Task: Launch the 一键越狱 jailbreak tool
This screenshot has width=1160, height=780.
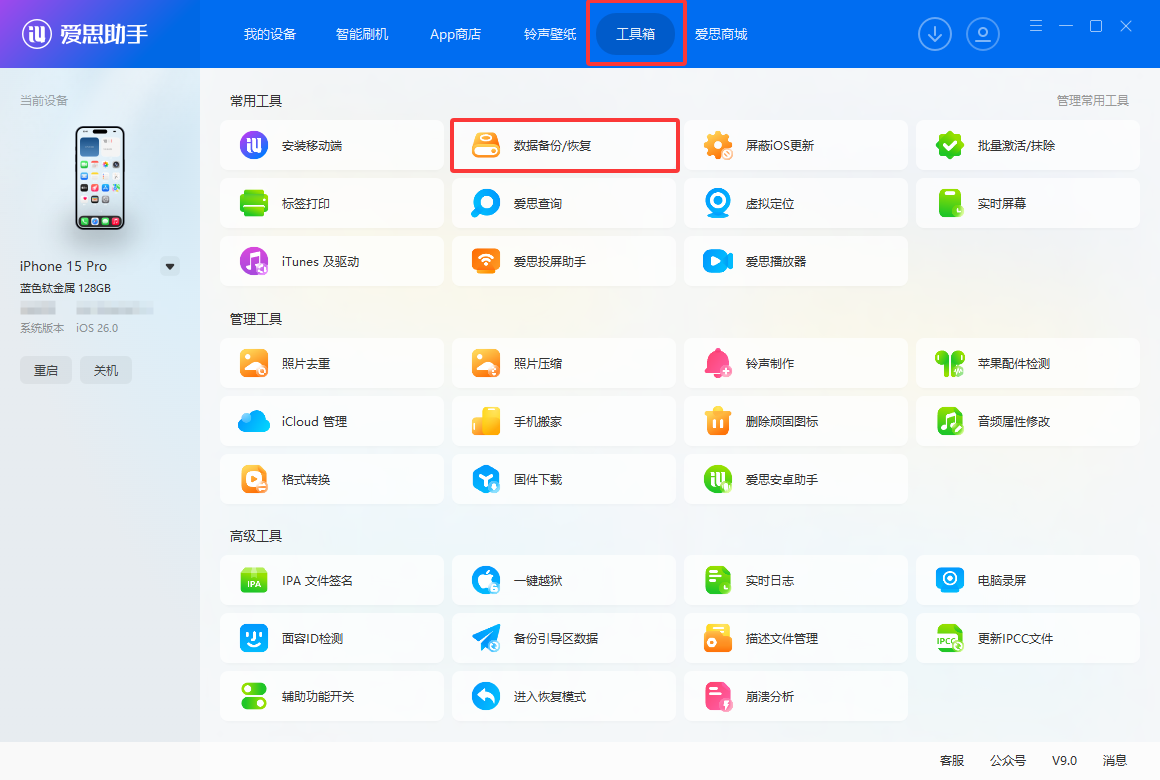Action: [x=563, y=581]
